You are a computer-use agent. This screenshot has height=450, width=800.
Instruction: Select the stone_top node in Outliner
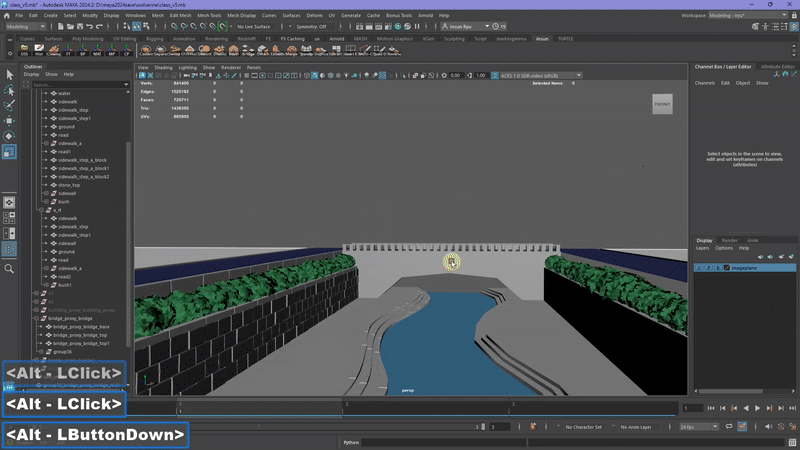[x=69, y=185]
